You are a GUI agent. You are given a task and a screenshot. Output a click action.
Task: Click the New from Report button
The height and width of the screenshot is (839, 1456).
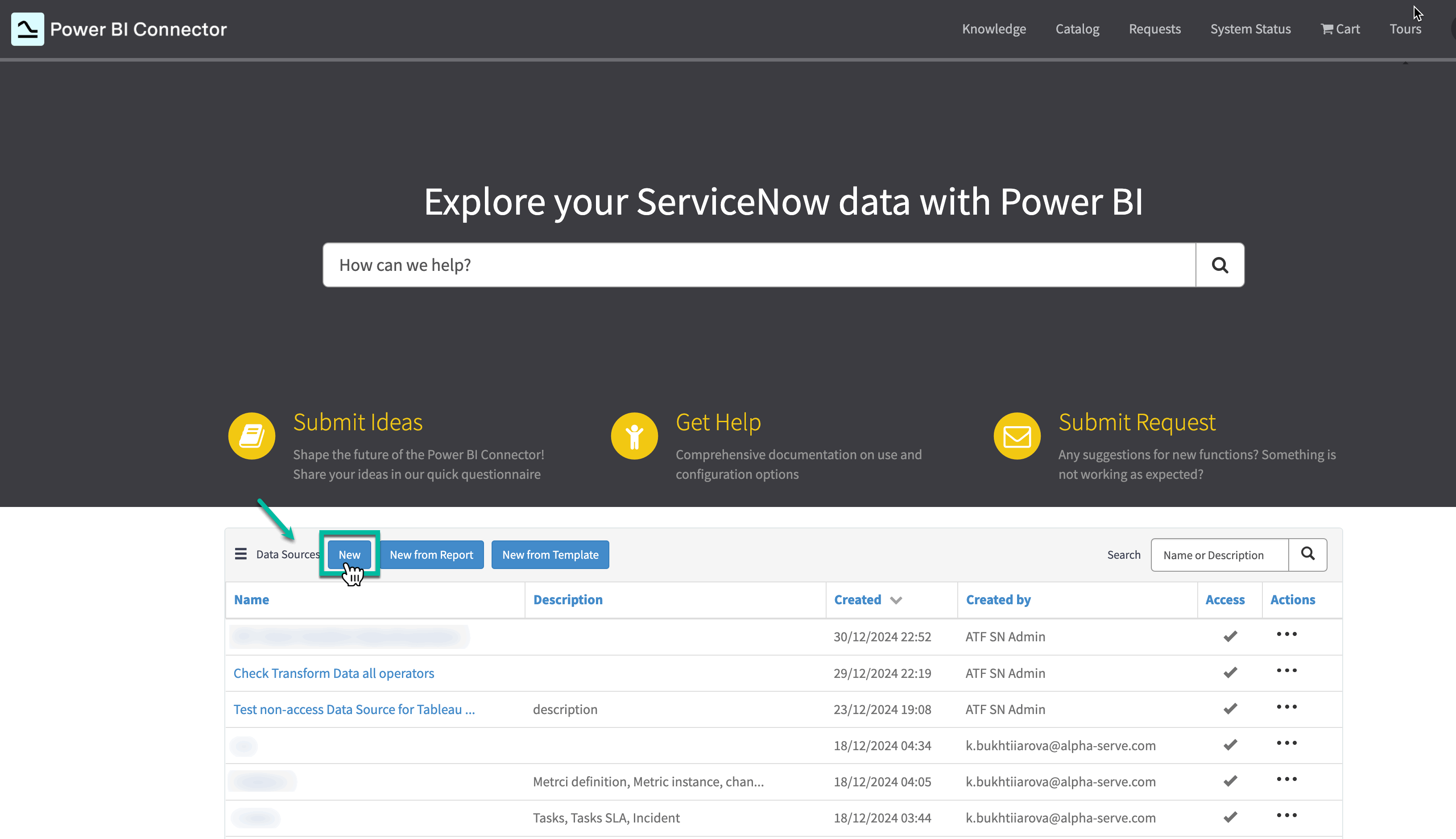431,555
